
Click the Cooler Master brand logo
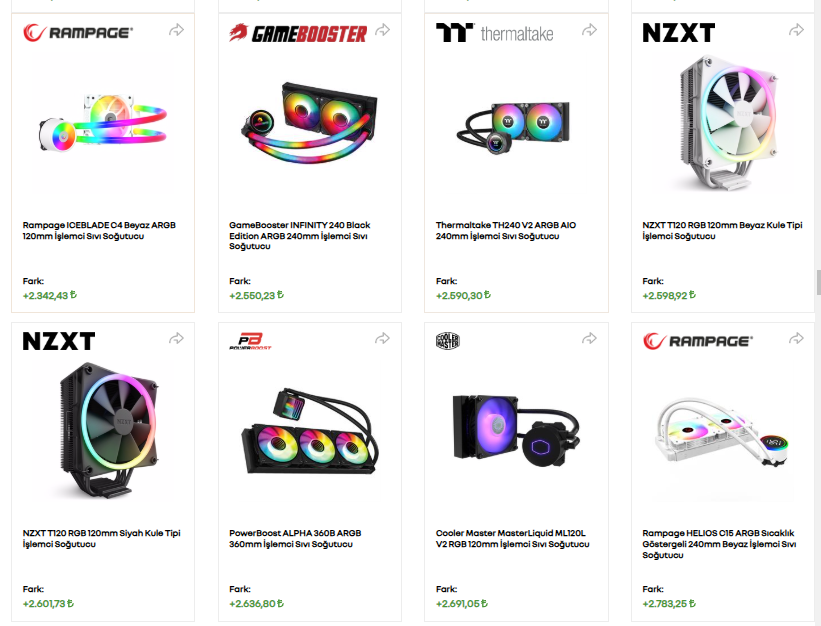[448, 341]
